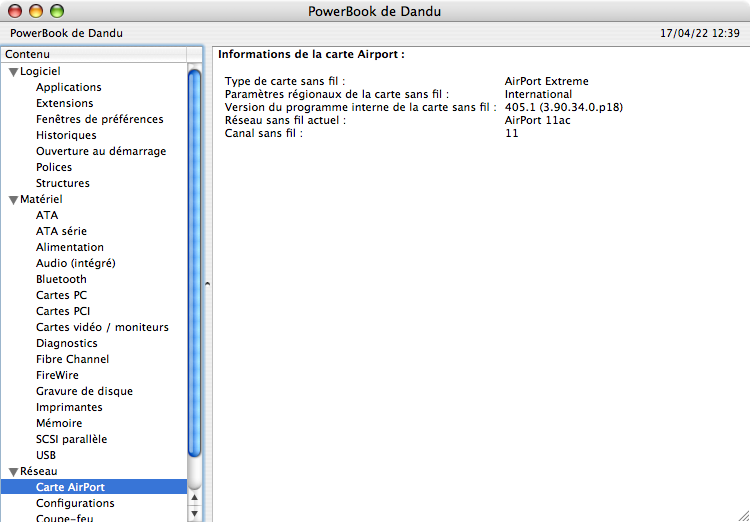Image resolution: width=750 pixels, height=522 pixels.
Task: Click Informations de la carte Airport heading
Action: (311, 55)
